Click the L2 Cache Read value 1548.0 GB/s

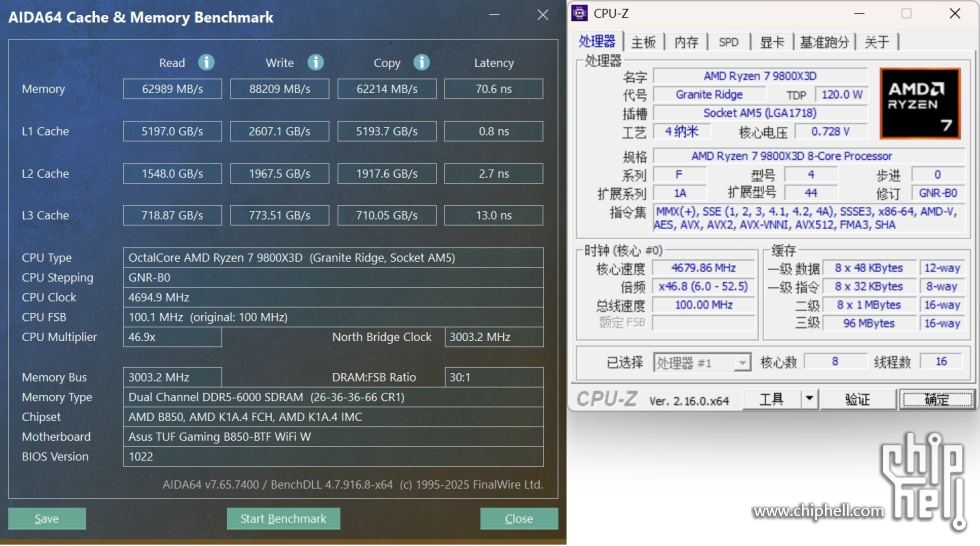(172, 174)
